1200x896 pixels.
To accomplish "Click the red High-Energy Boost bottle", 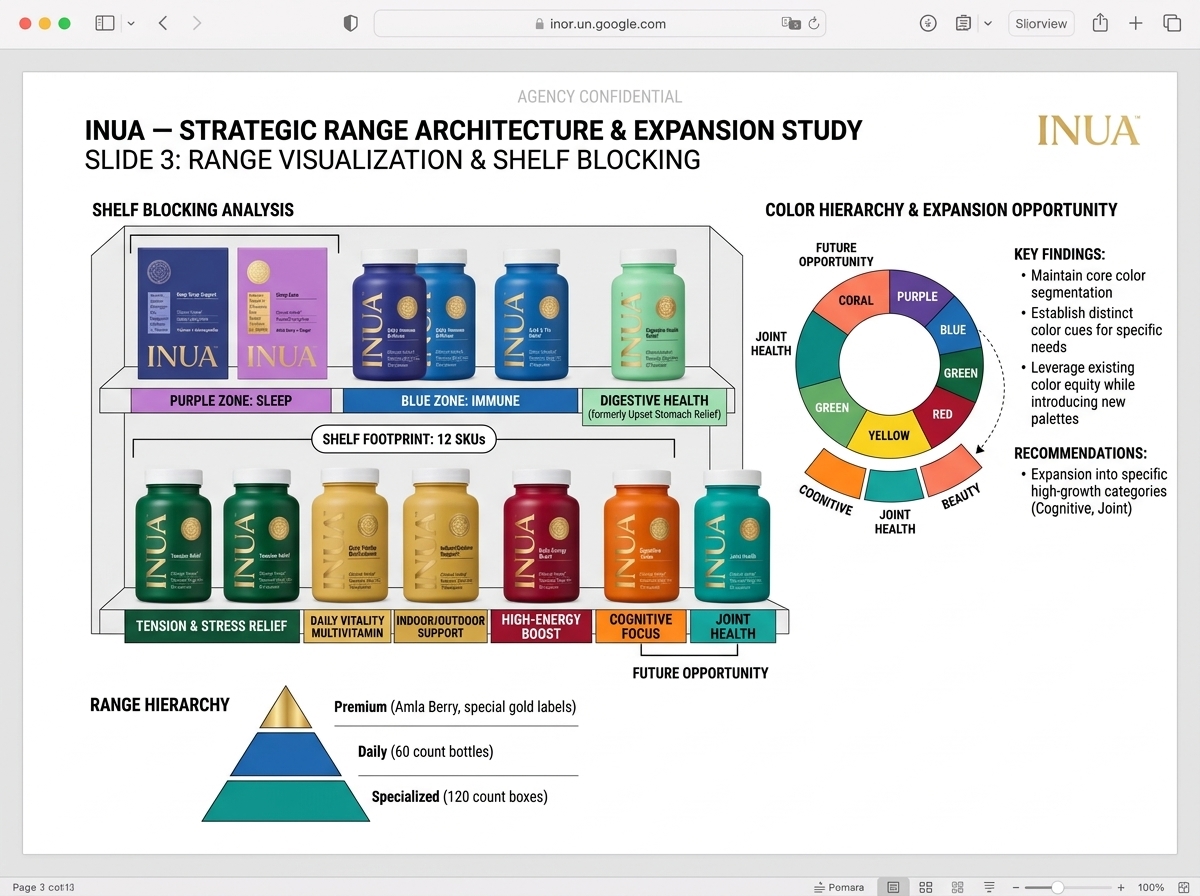I will click(x=542, y=535).
